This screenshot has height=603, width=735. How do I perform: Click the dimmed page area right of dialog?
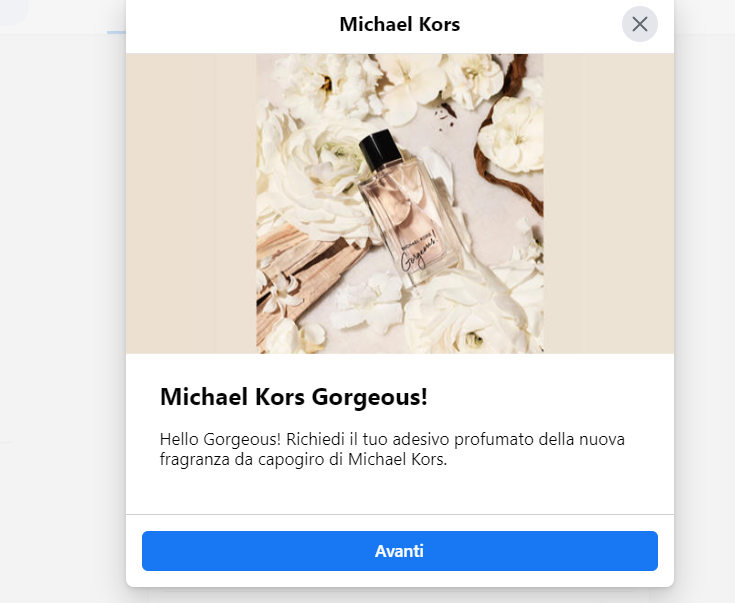[705, 300]
